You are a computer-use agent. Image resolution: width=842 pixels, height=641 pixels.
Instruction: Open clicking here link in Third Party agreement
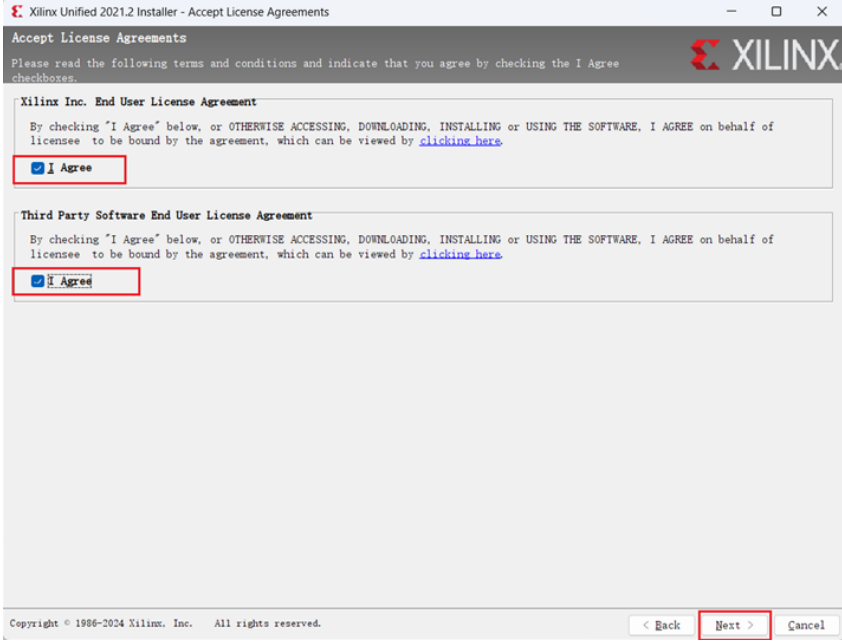(x=460, y=254)
